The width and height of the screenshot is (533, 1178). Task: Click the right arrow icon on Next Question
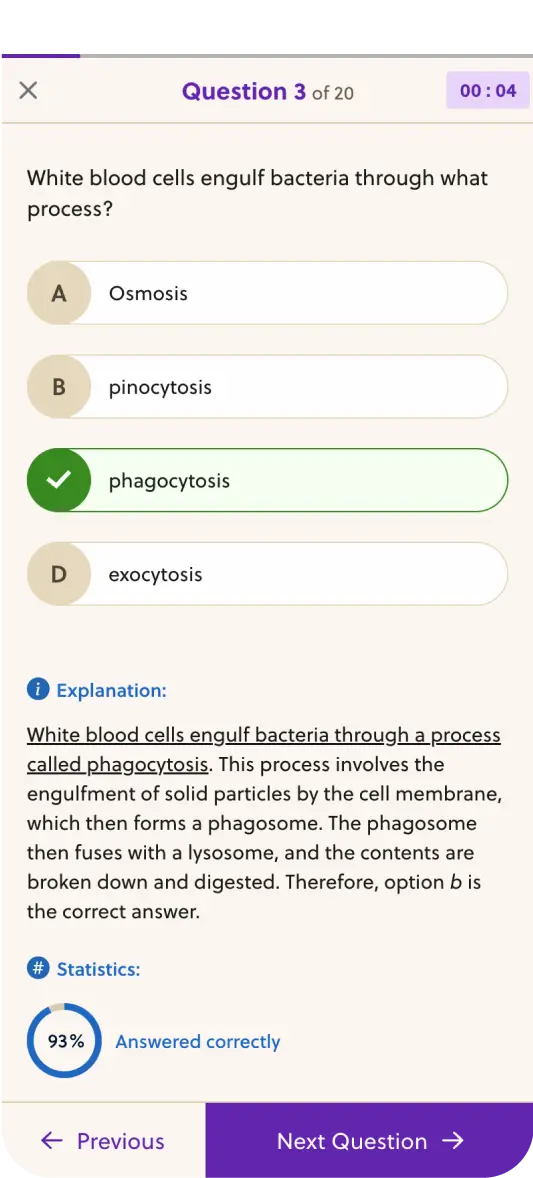[453, 1141]
